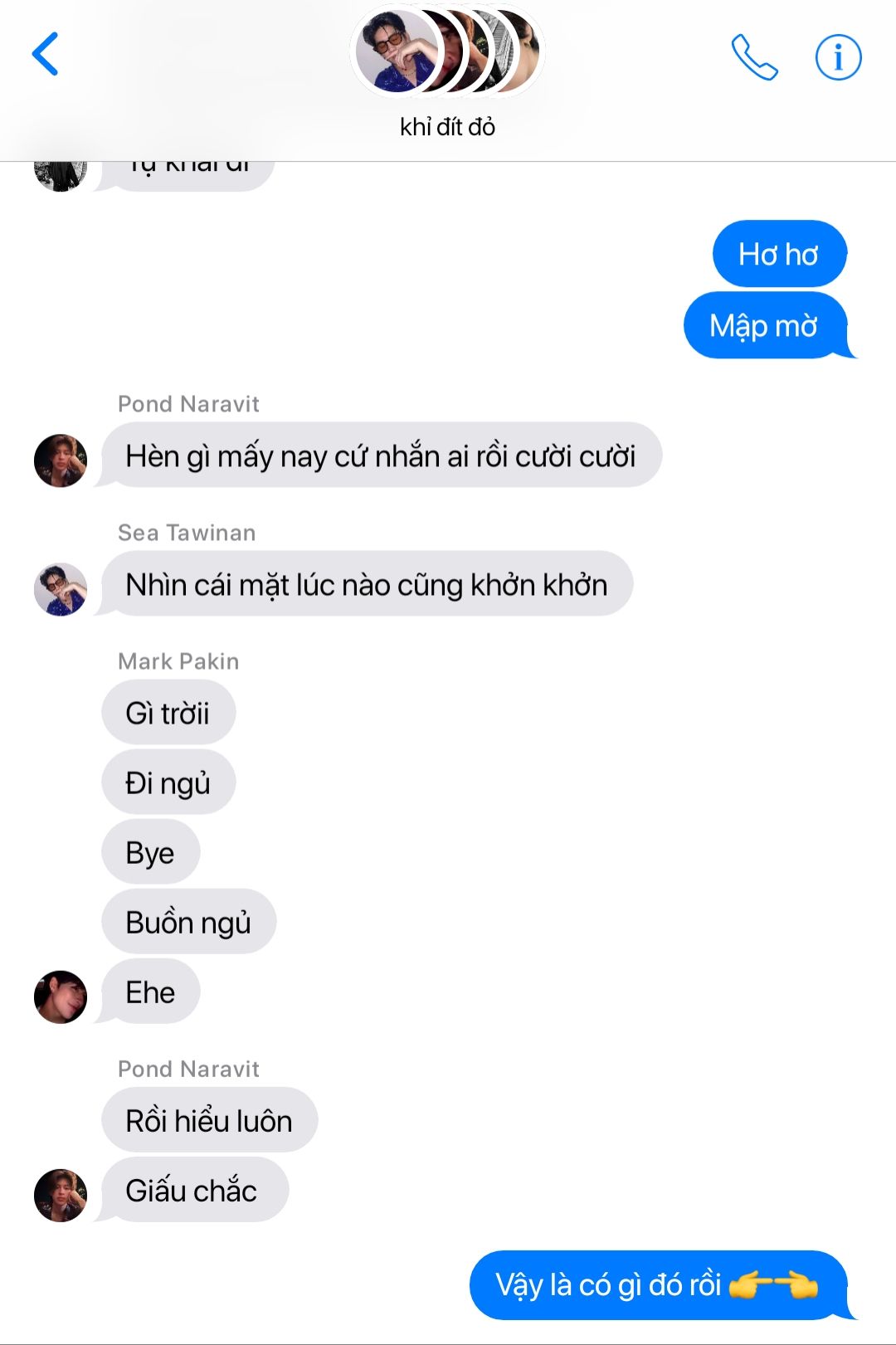The height and width of the screenshot is (1345, 896).
Task: Tap the blue back arrow
Action: coord(46,54)
